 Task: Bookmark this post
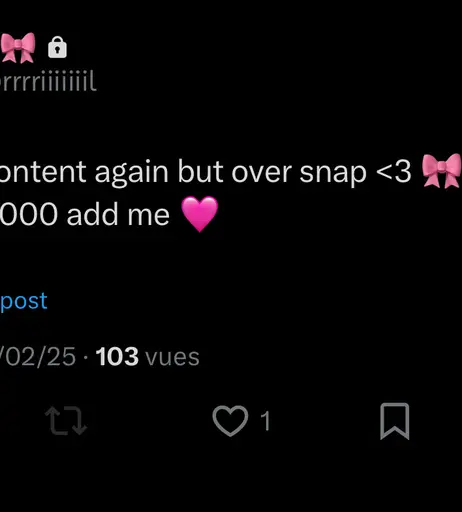pos(395,421)
